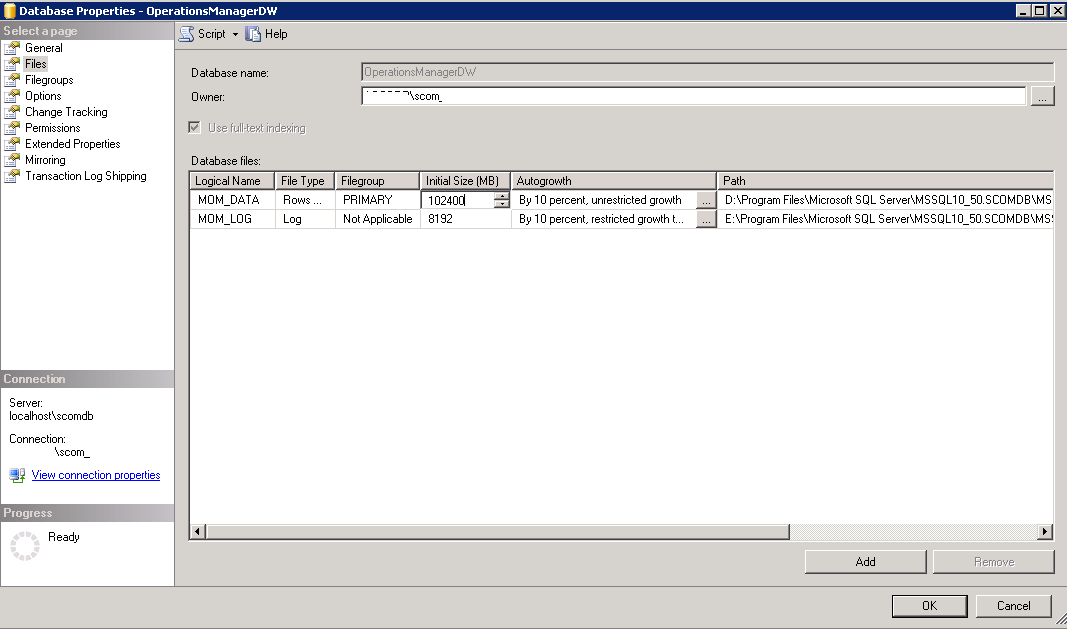
Task: Open the Filegroups page
Action: (x=49, y=80)
